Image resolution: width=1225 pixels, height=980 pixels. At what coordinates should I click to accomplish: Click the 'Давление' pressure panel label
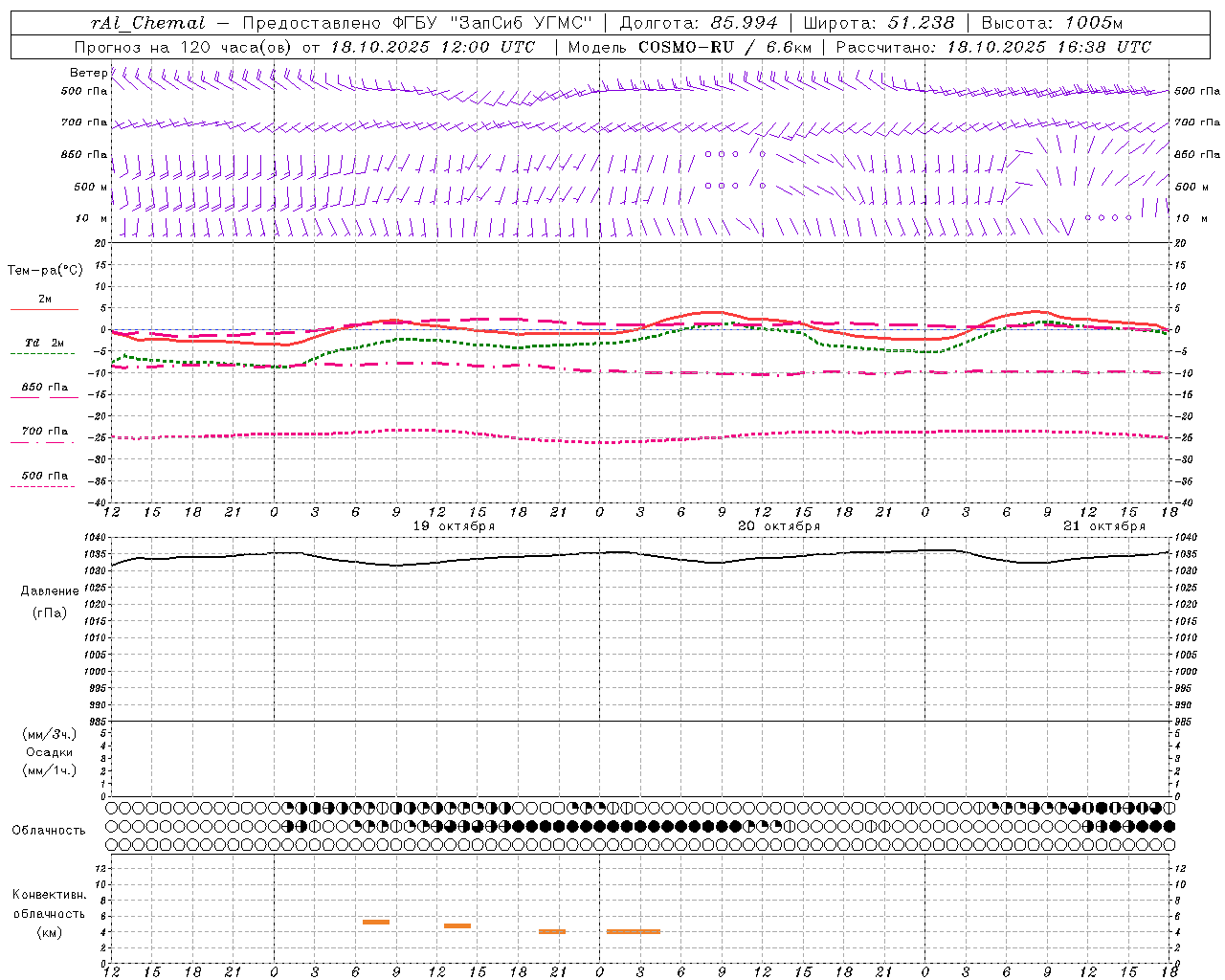(x=50, y=591)
